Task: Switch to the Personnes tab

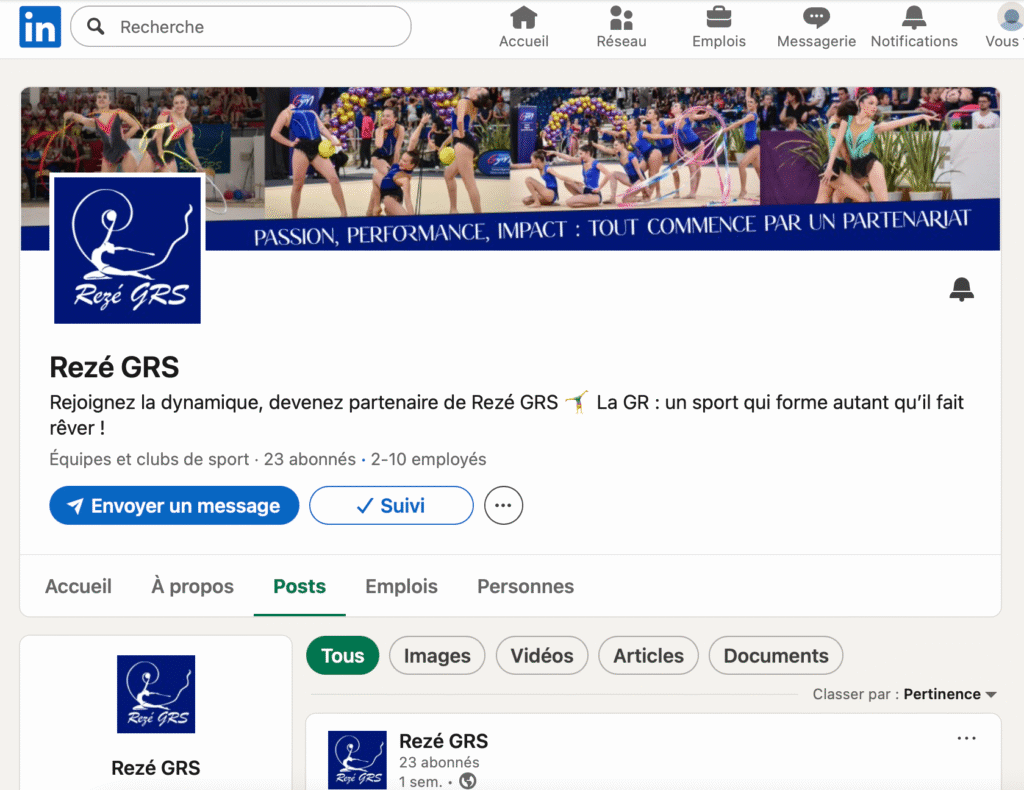Action: pos(526,586)
